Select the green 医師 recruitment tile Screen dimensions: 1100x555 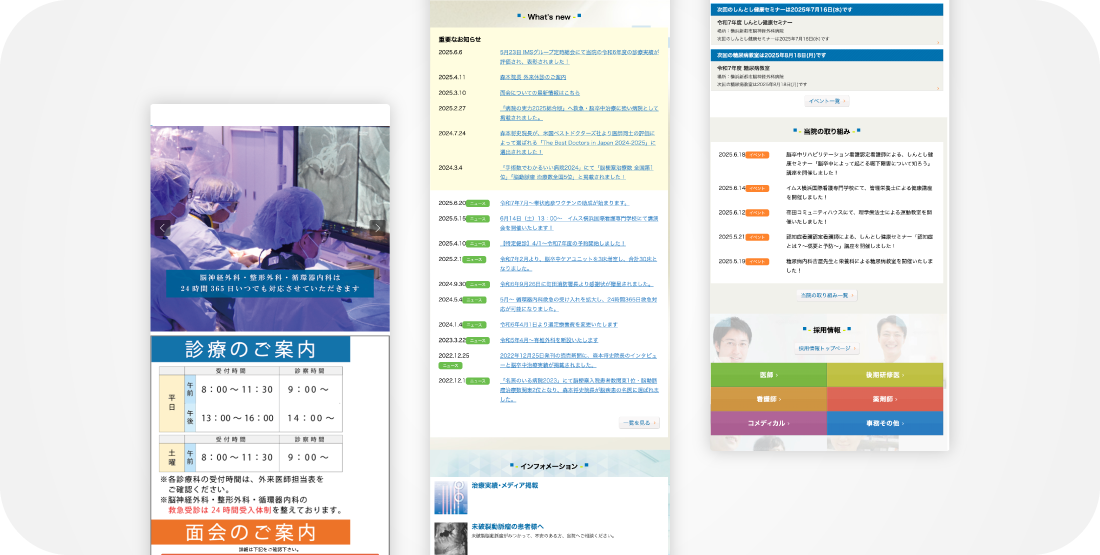pyautogui.click(x=768, y=375)
